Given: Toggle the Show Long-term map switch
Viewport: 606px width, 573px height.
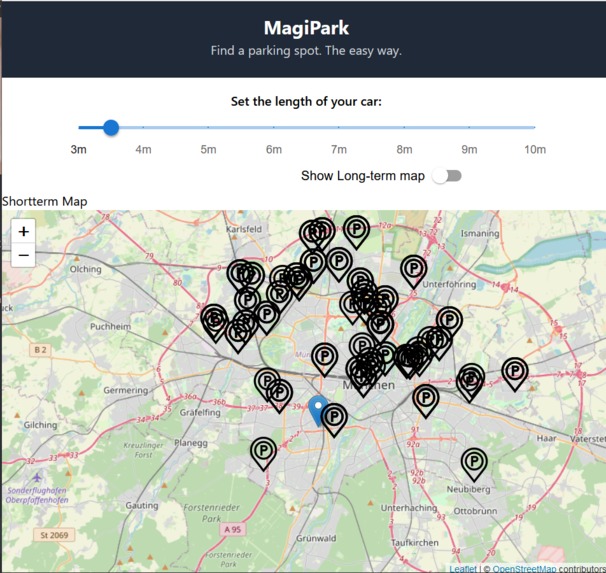Looking at the screenshot, I should point(447,176).
